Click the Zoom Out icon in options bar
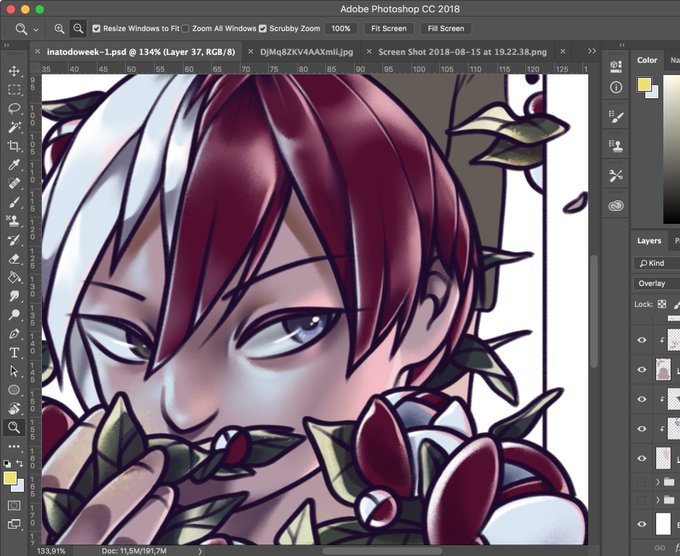680x556 pixels. (x=78, y=29)
